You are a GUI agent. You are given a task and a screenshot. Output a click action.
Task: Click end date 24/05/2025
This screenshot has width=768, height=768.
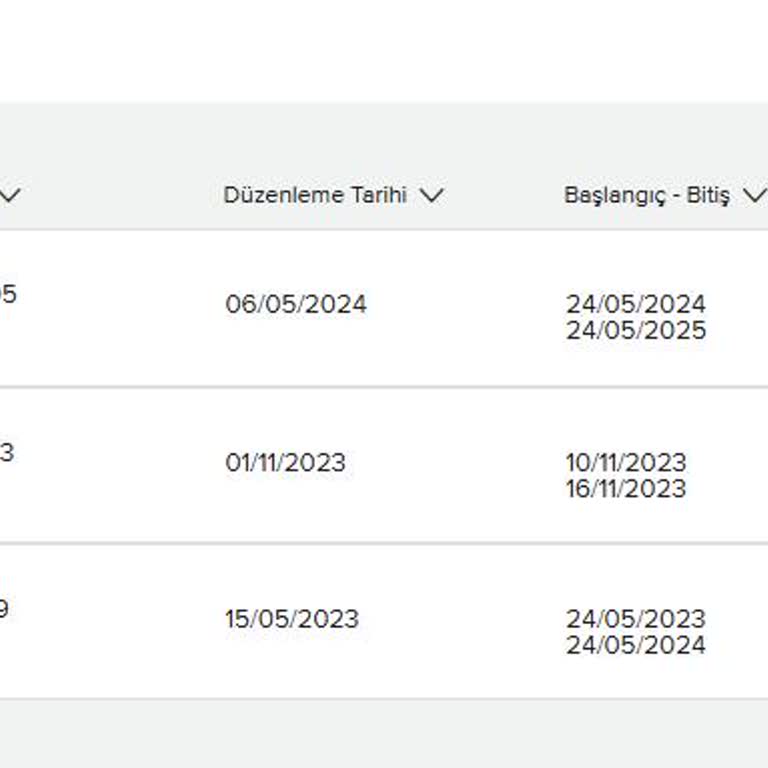pos(635,331)
